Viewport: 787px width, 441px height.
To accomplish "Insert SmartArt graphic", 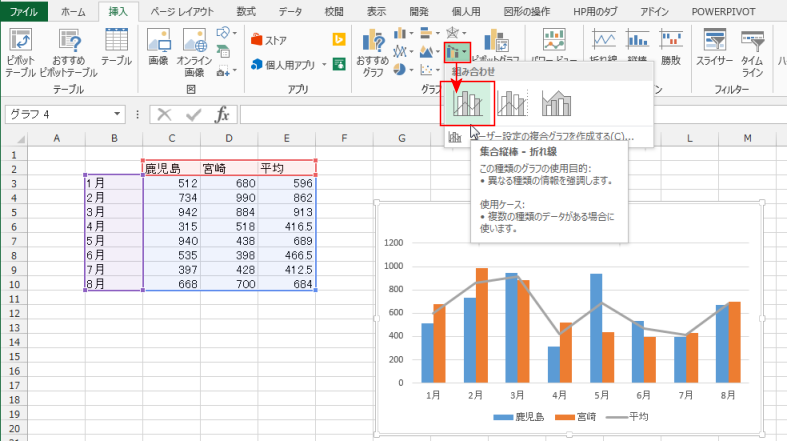I will click(x=223, y=51).
